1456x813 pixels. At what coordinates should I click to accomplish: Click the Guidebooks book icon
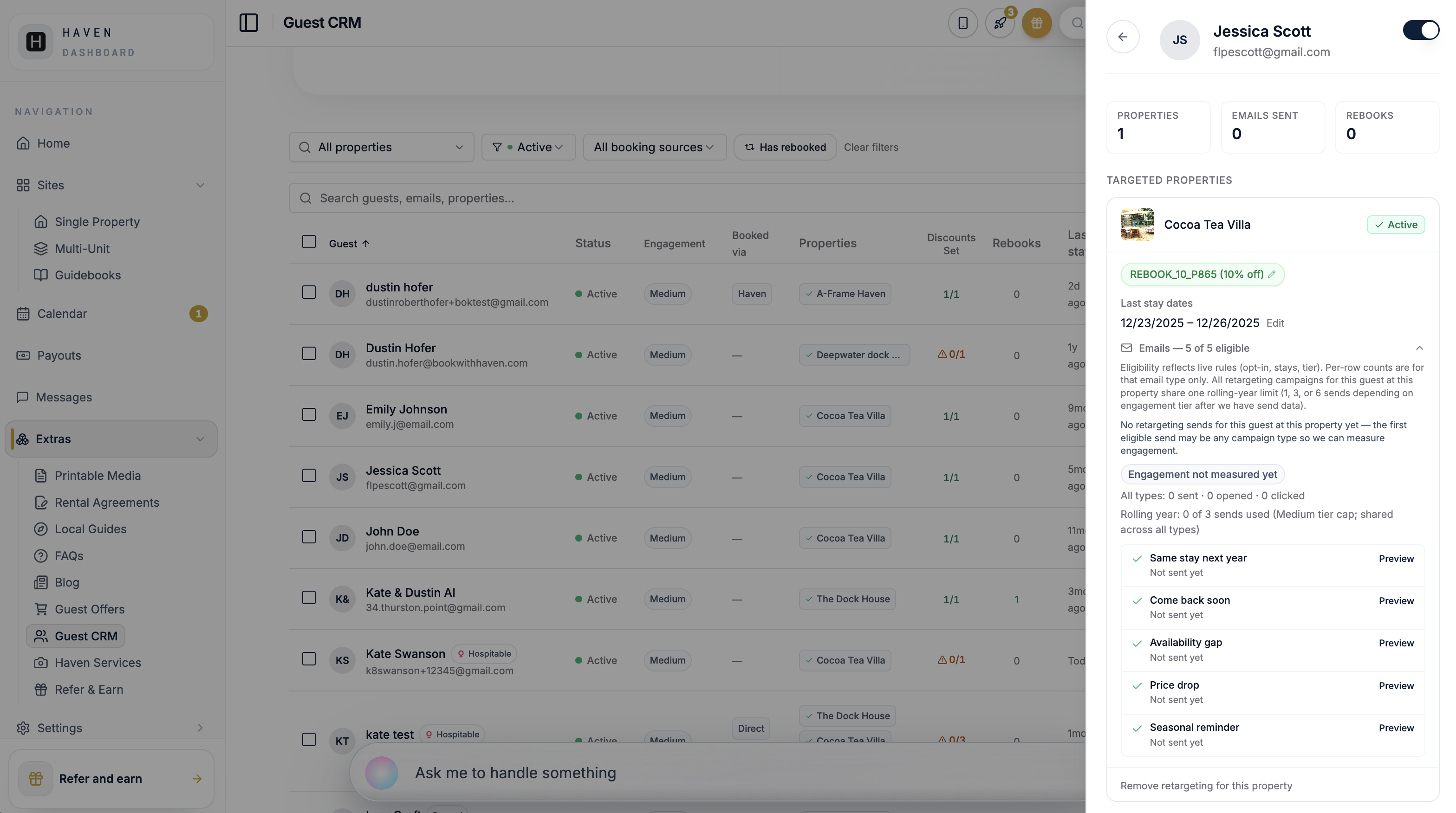coord(41,275)
